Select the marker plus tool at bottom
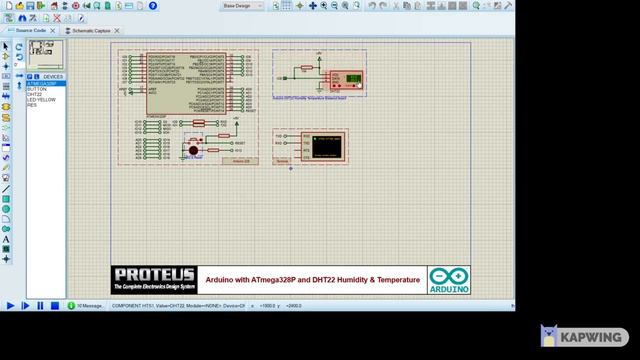Image resolution: width=640 pixels, height=360 pixels. pos(6,259)
